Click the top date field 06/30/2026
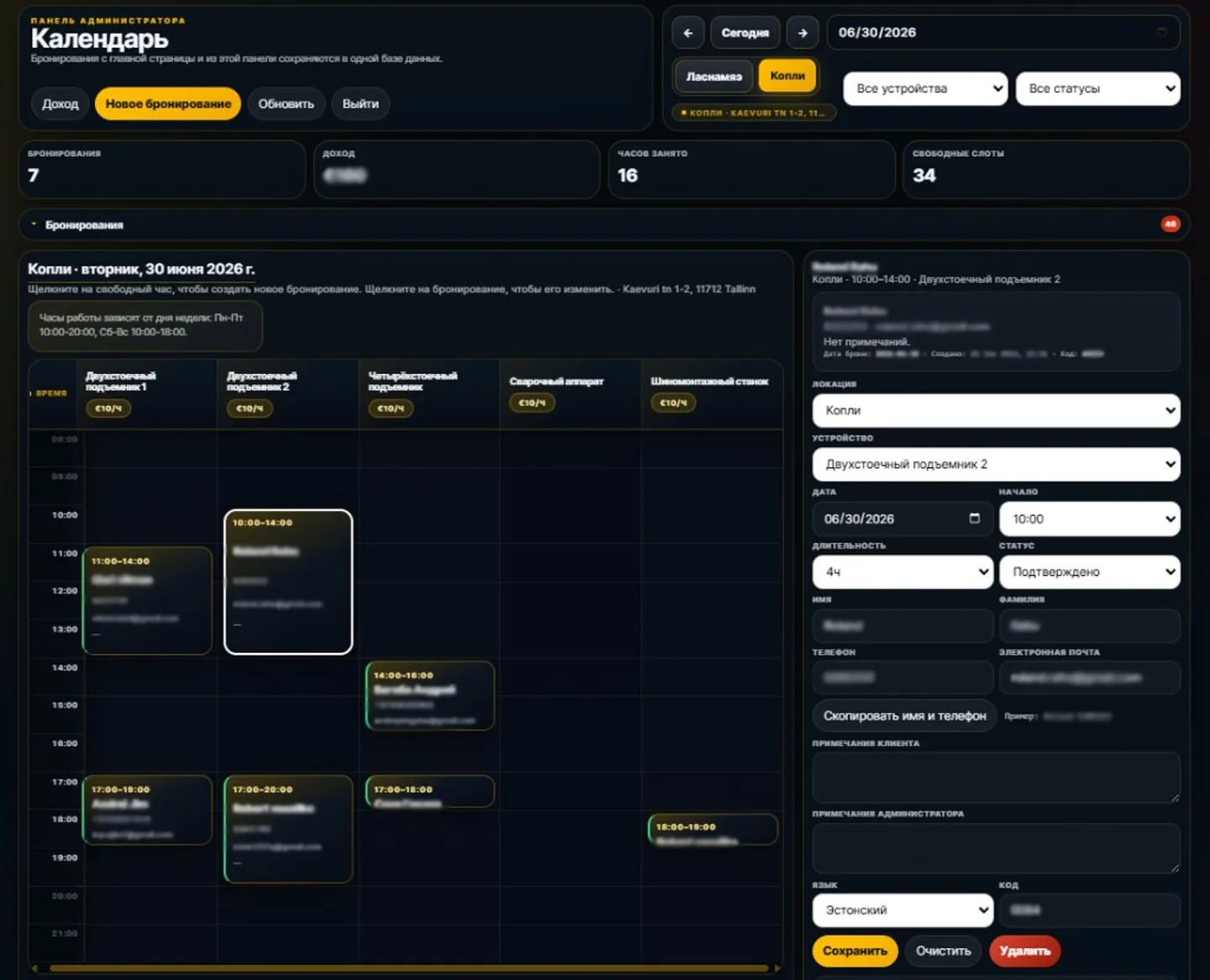Screen dimensions: 1210x980 click(x=1003, y=33)
